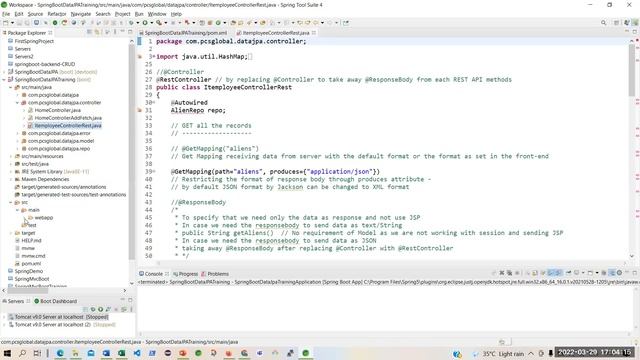Image resolution: width=640 pixels, height=360 pixels.
Task: Open the Window menu
Action: [157, 14]
